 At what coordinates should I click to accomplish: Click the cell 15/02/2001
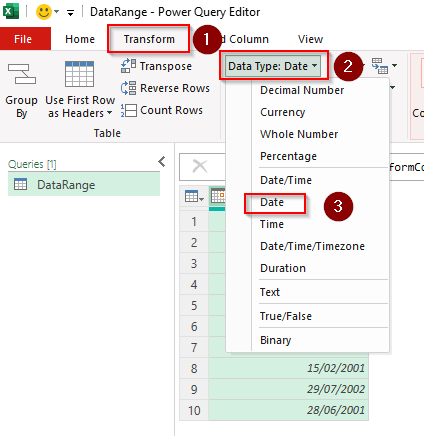coord(288,368)
